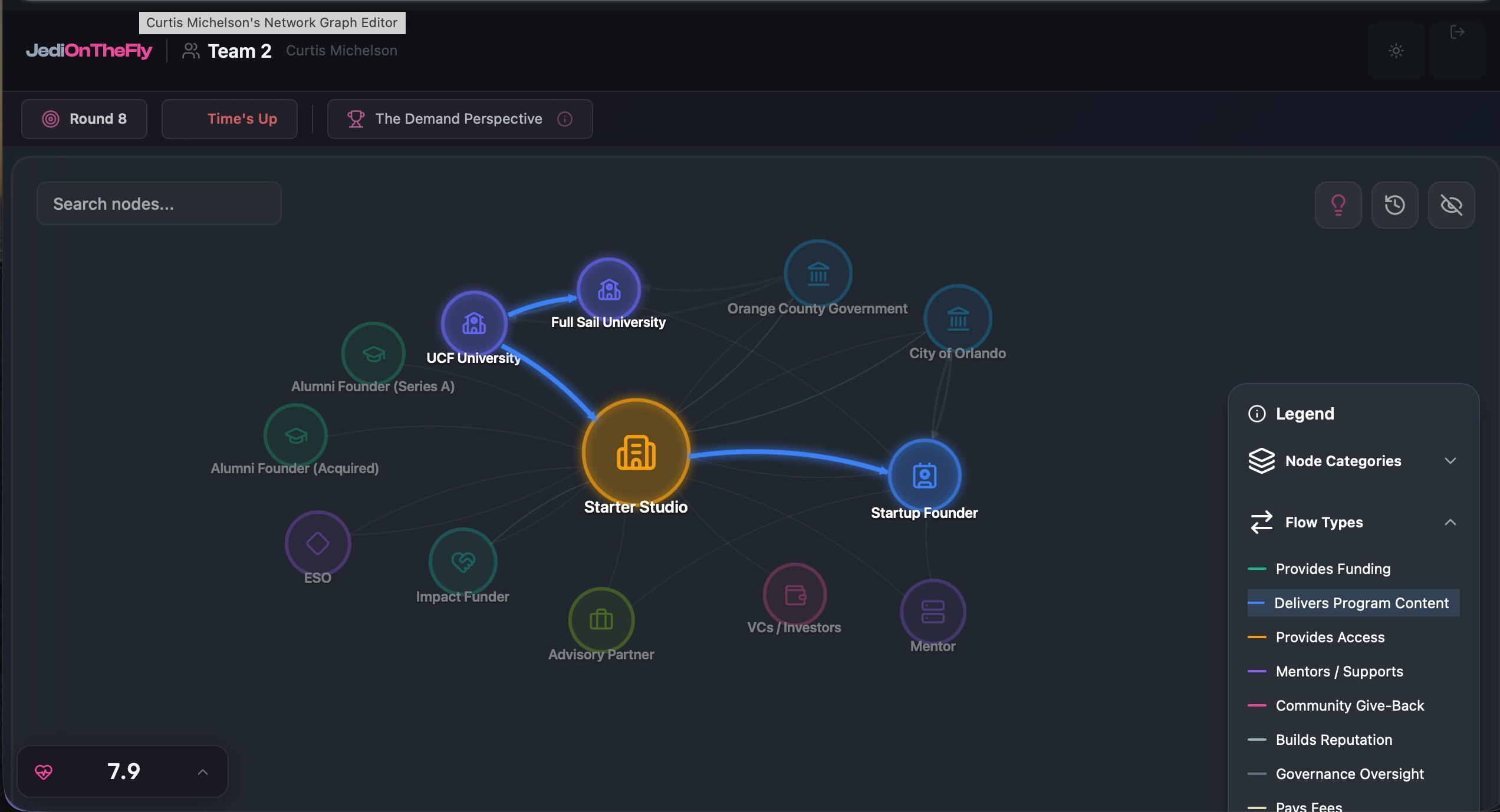Viewport: 1500px width, 812px height.
Task: Toggle the sun theme switch
Action: pyautogui.click(x=1396, y=51)
